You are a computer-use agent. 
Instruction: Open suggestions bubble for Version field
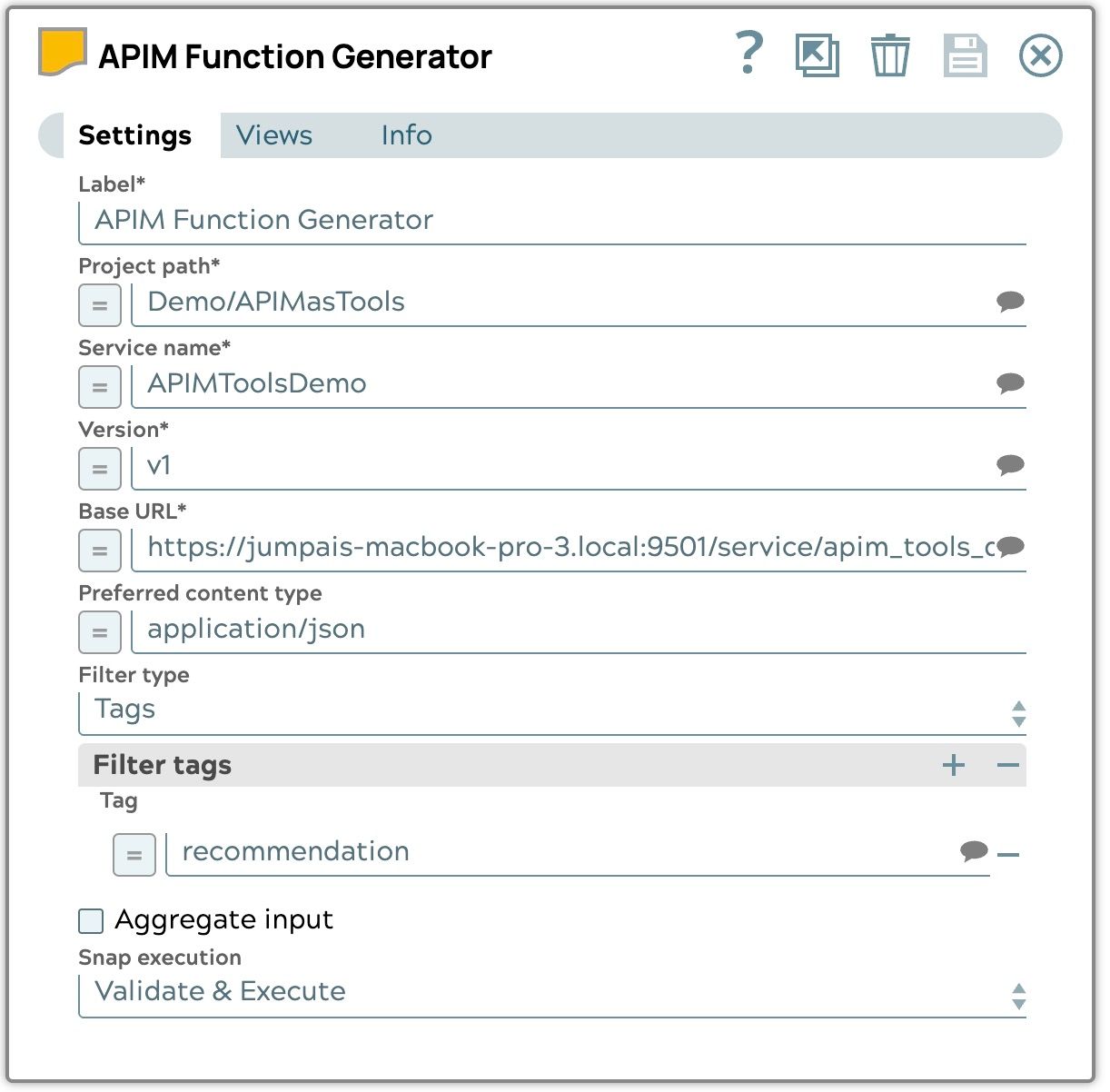[x=1010, y=465]
